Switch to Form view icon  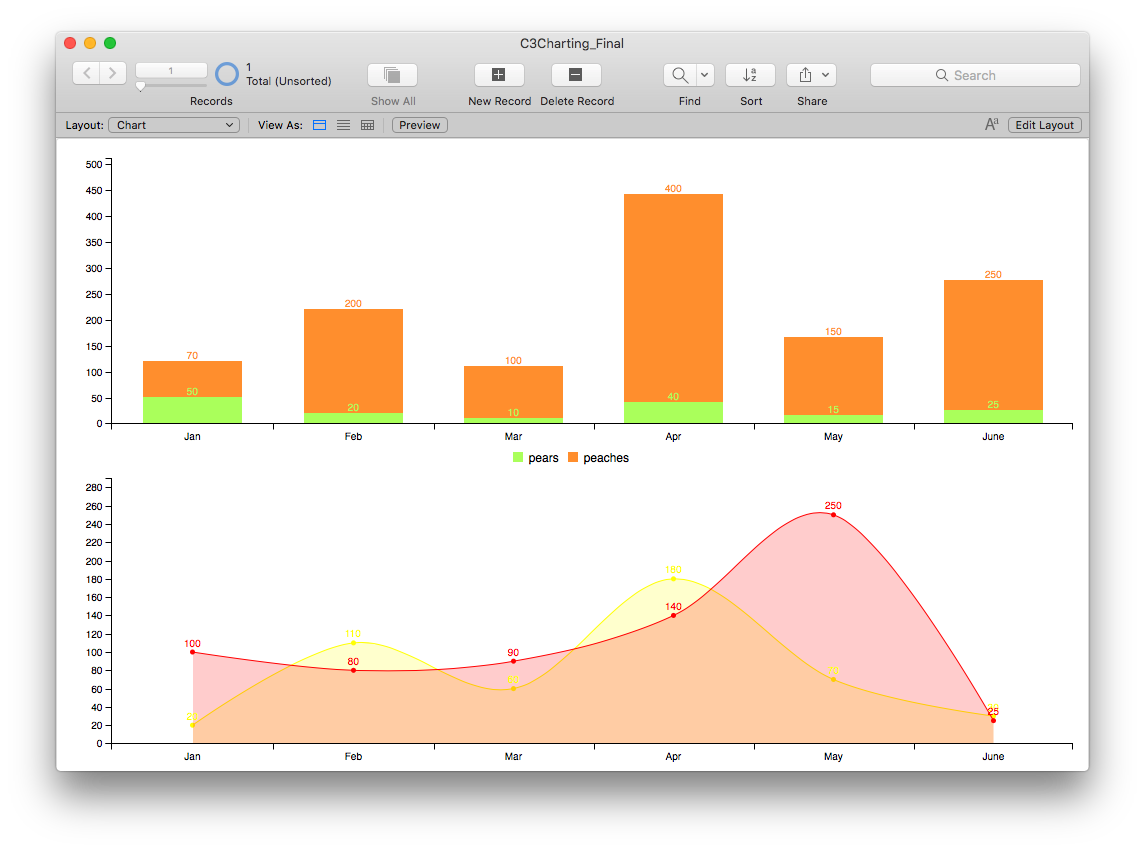click(319, 125)
